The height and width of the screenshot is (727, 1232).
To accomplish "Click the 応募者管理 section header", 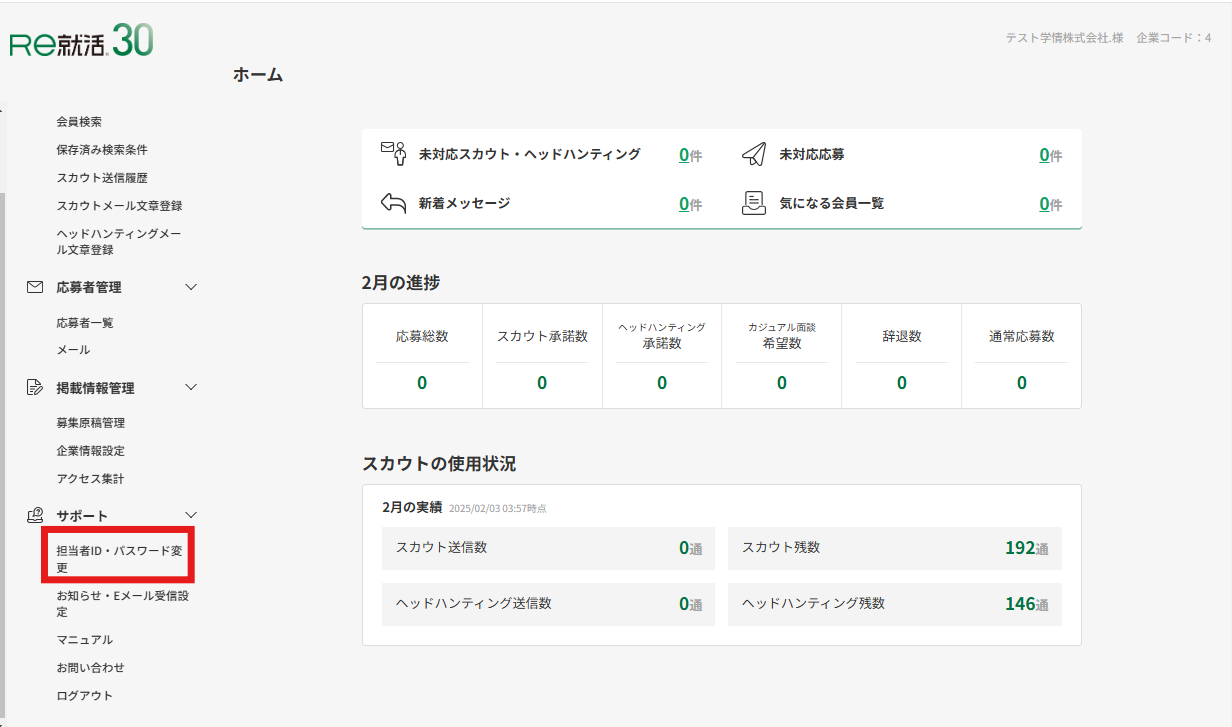I will tap(89, 287).
